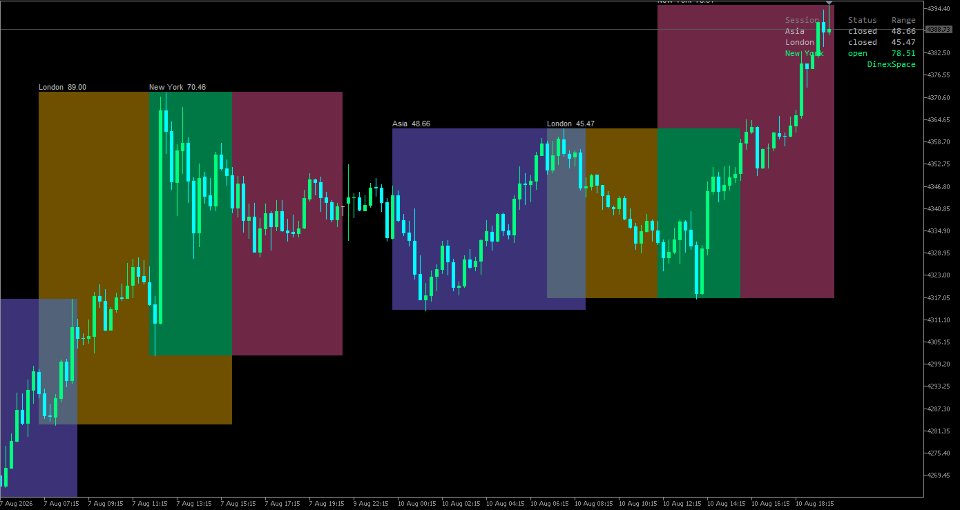
Task: Click price axis label 4311.10
Action: click(939, 320)
